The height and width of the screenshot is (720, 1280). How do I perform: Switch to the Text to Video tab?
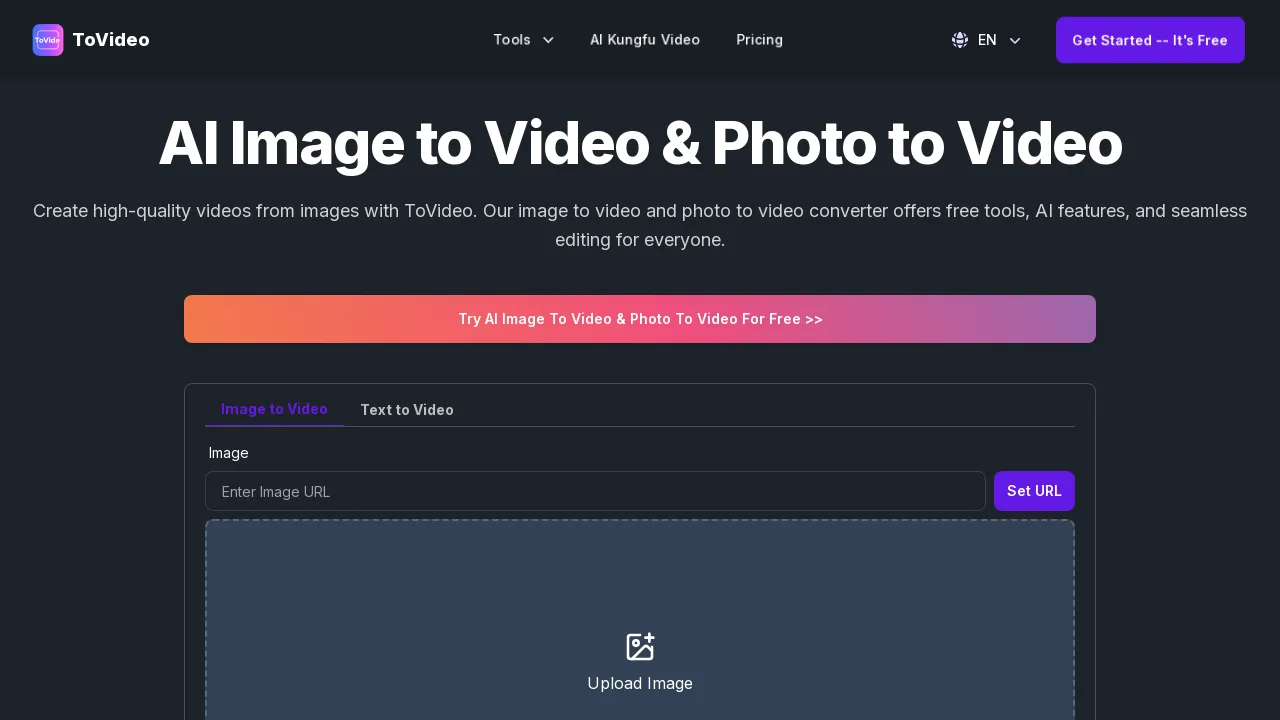coord(407,410)
